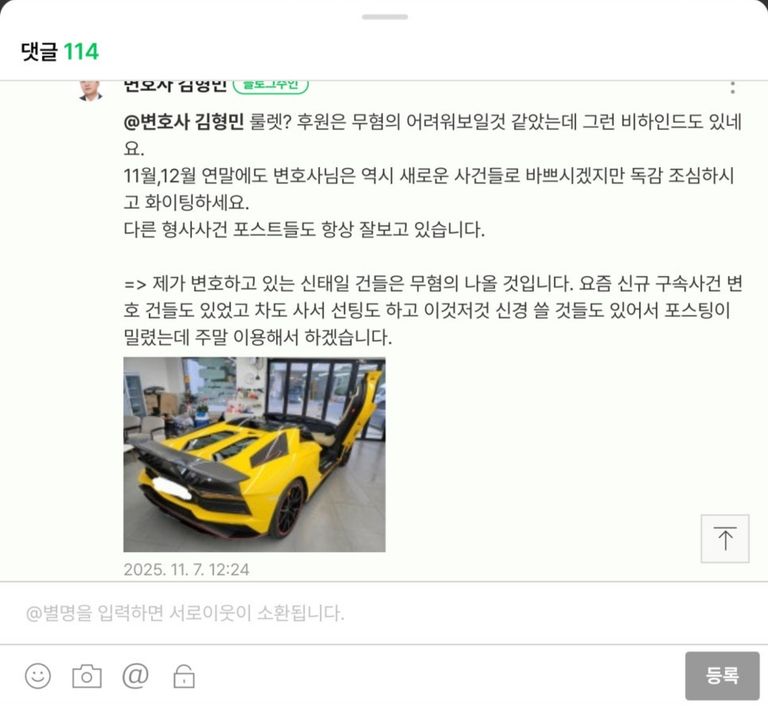Open the yellow sports car photo
This screenshot has width=768, height=706.
click(254, 454)
